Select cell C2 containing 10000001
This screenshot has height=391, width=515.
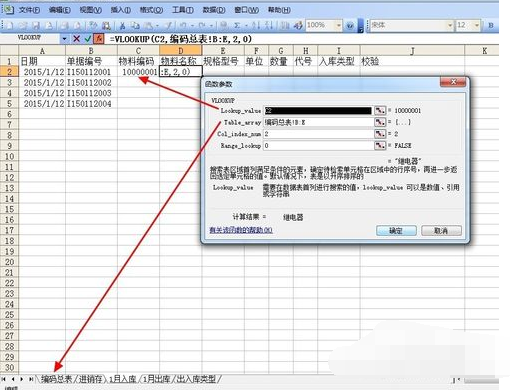coord(138,72)
